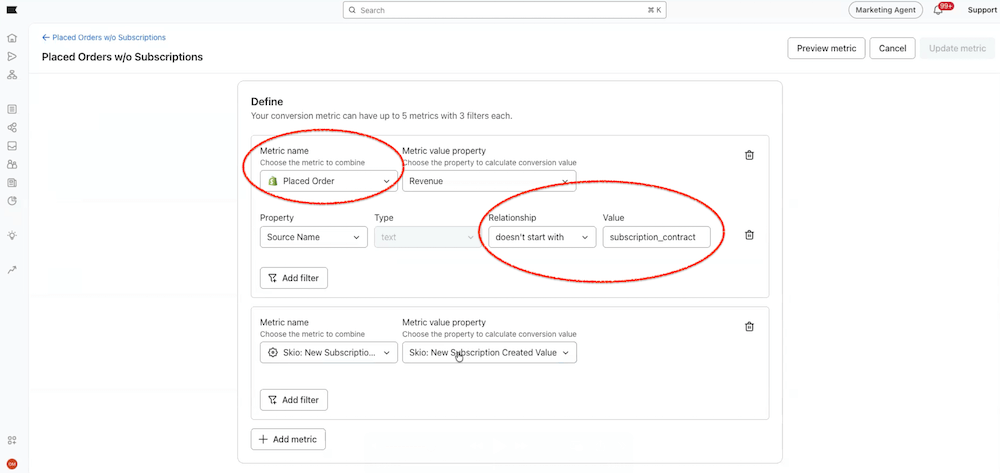Open the trending arrow icon in sidebar
Image resolution: width=1000 pixels, height=473 pixels.
pos(12,270)
